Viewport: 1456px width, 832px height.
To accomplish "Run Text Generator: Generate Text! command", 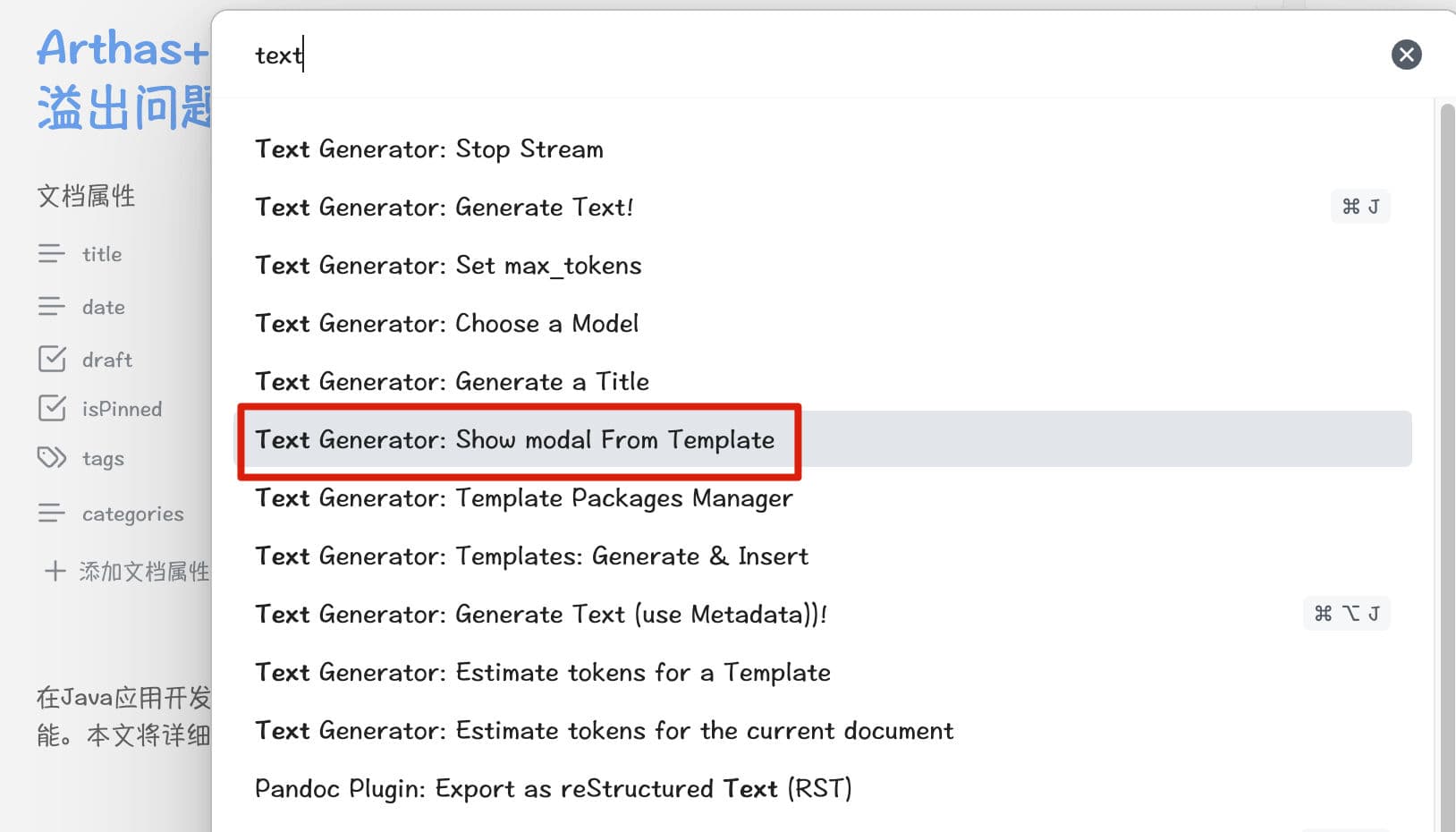I will (444, 207).
